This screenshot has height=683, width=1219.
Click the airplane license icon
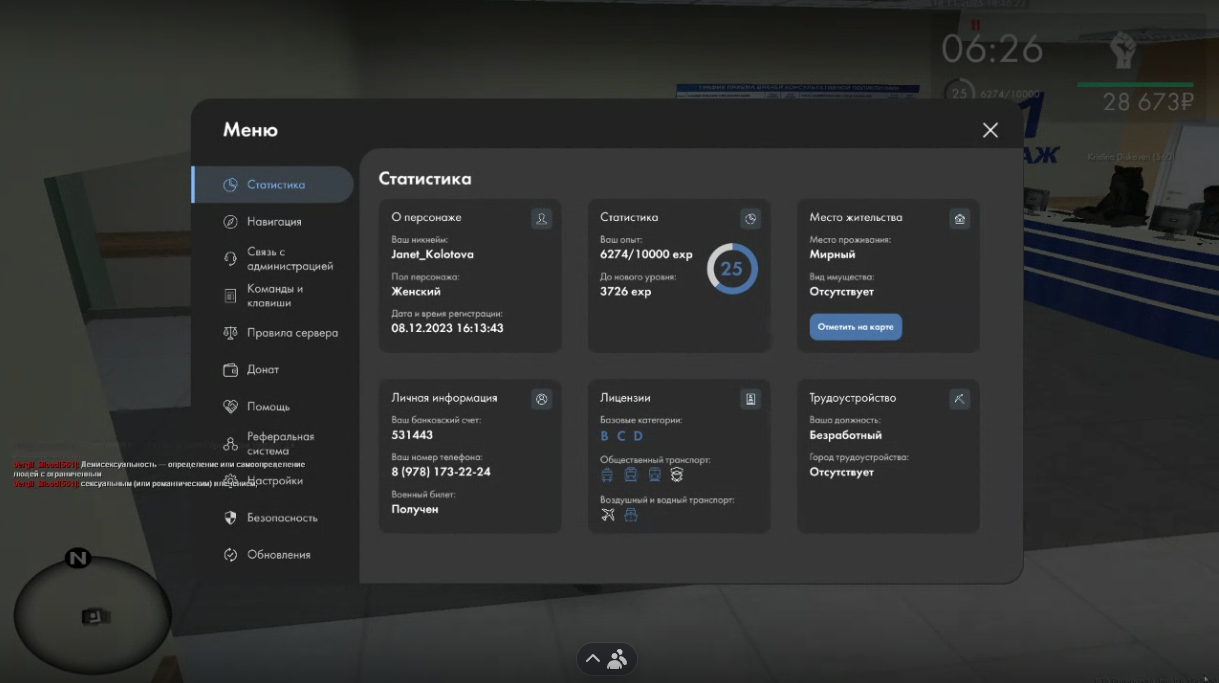(x=608, y=515)
